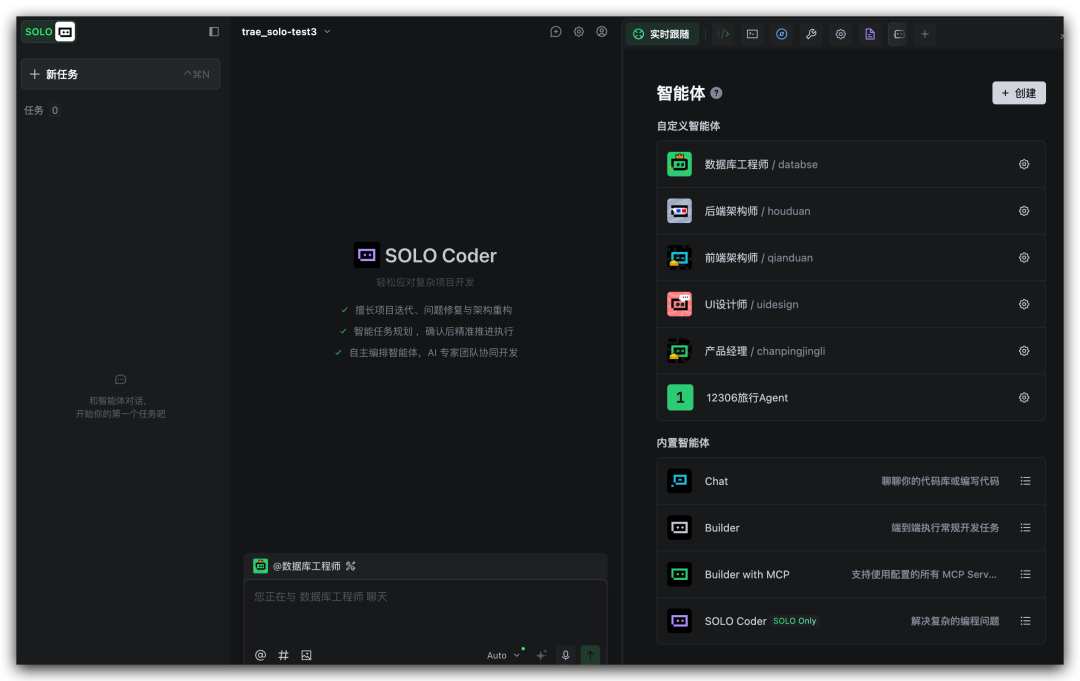Open settings for 12306旅行Agent
1080x681 pixels.
tap(1024, 397)
